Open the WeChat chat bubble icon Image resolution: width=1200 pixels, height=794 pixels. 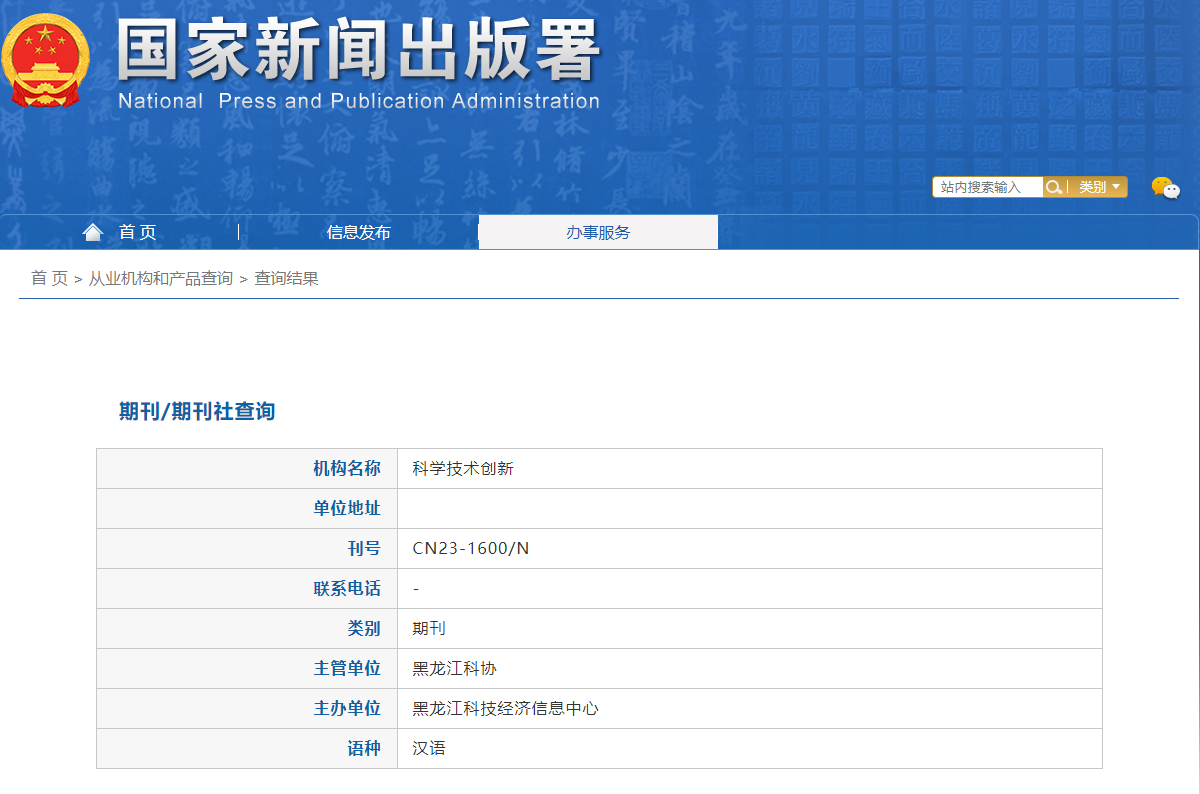coord(1165,187)
